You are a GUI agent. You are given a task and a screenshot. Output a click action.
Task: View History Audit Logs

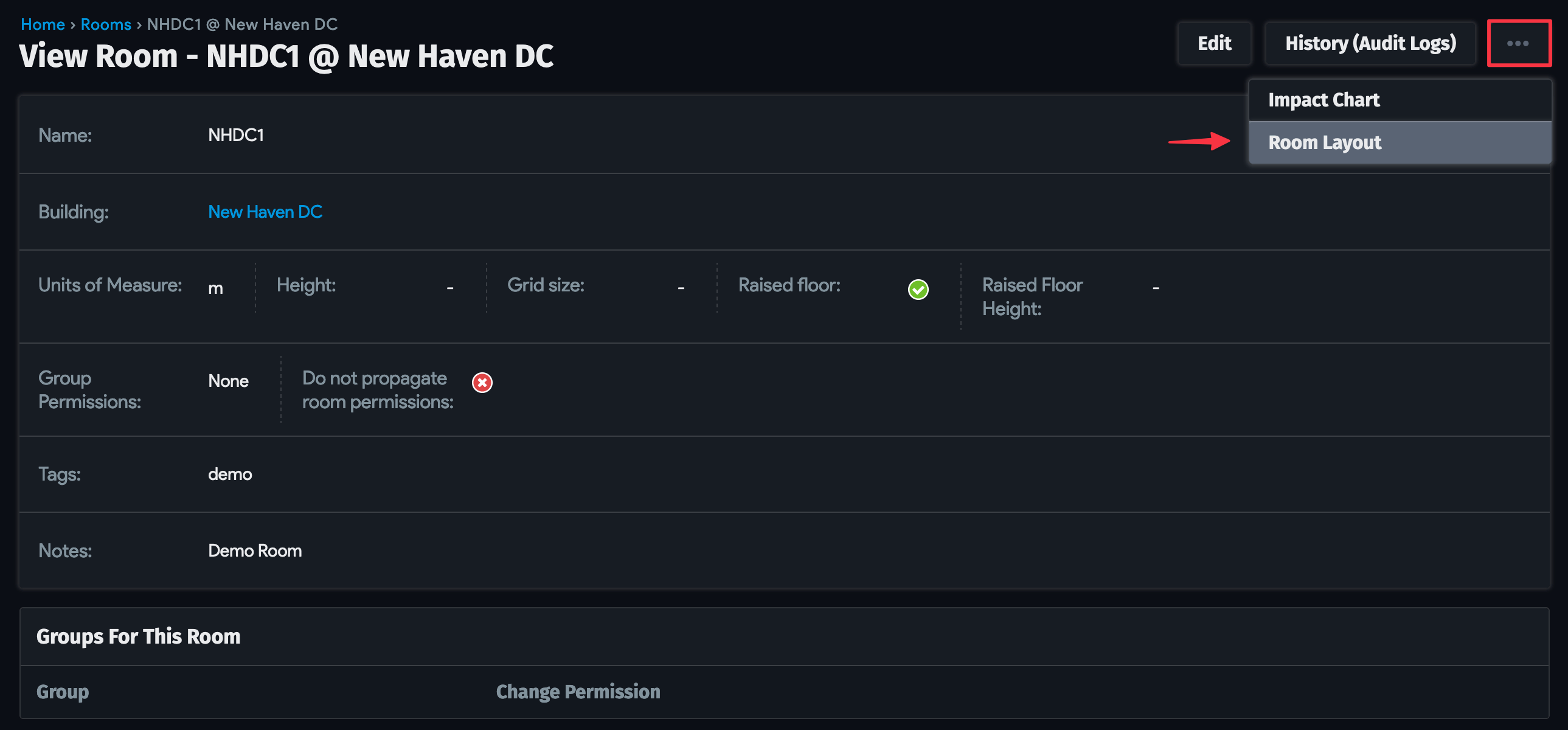tap(1370, 43)
